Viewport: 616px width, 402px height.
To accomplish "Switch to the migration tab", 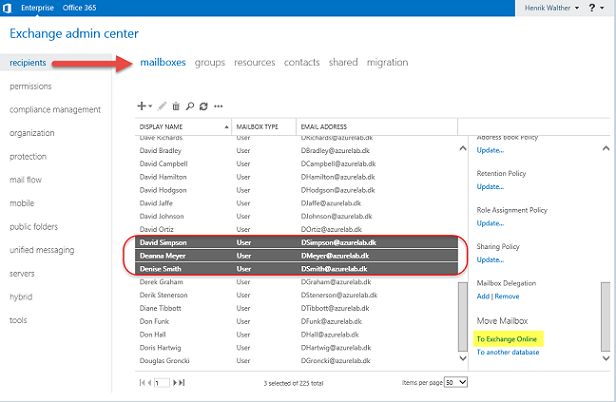I will (x=387, y=62).
